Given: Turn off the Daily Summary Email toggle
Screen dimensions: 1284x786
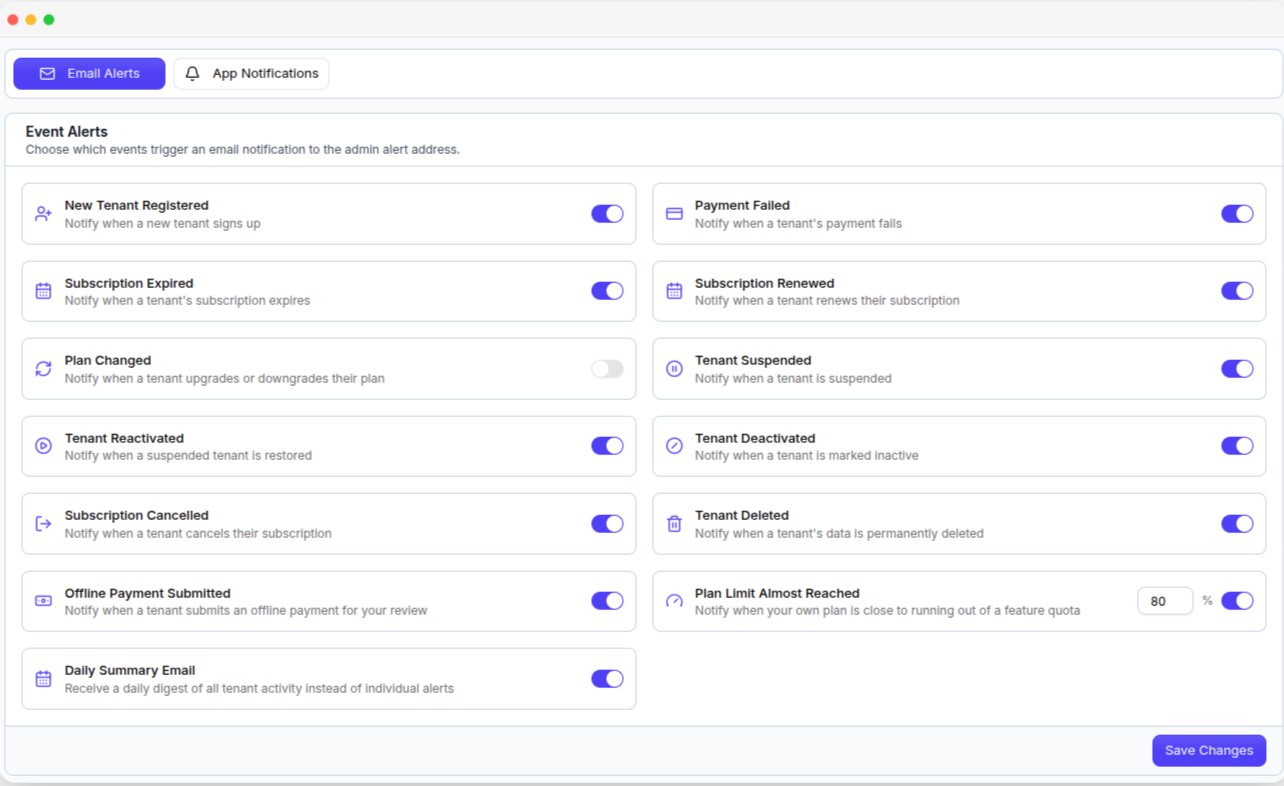Looking at the screenshot, I should (x=607, y=679).
